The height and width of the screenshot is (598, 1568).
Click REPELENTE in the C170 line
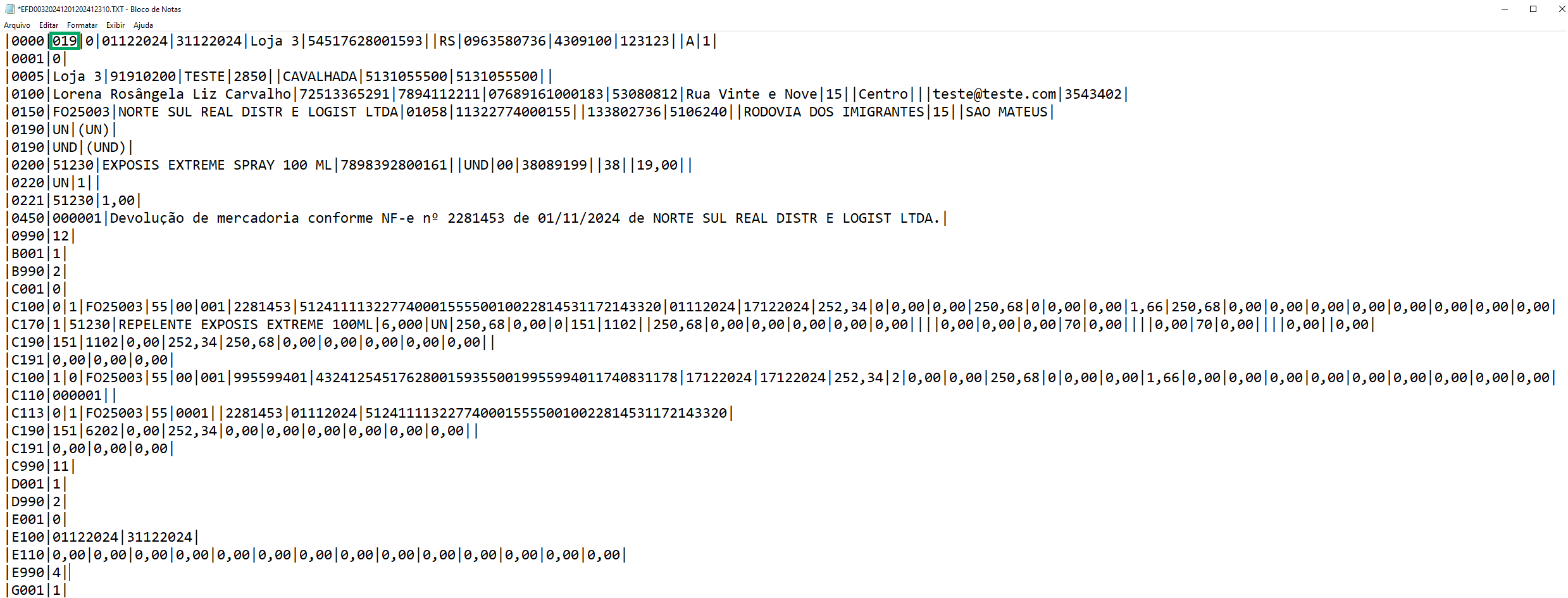click(x=155, y=325)
